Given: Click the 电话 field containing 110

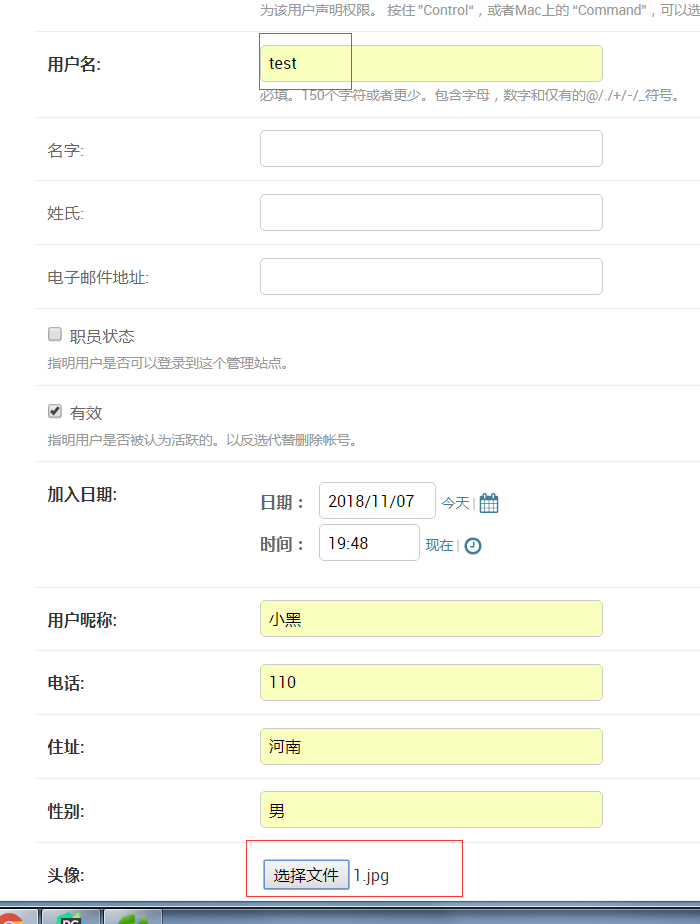Looking at the screenshot, I should 430,682.
